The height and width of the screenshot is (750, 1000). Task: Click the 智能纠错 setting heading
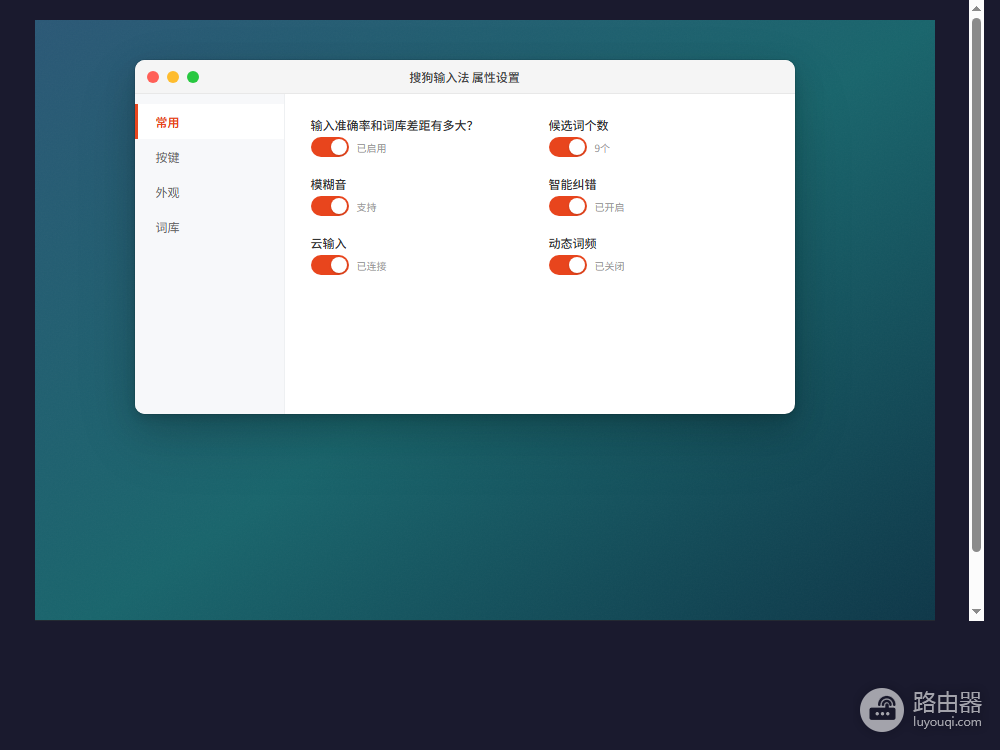click(x=573, y=185)
